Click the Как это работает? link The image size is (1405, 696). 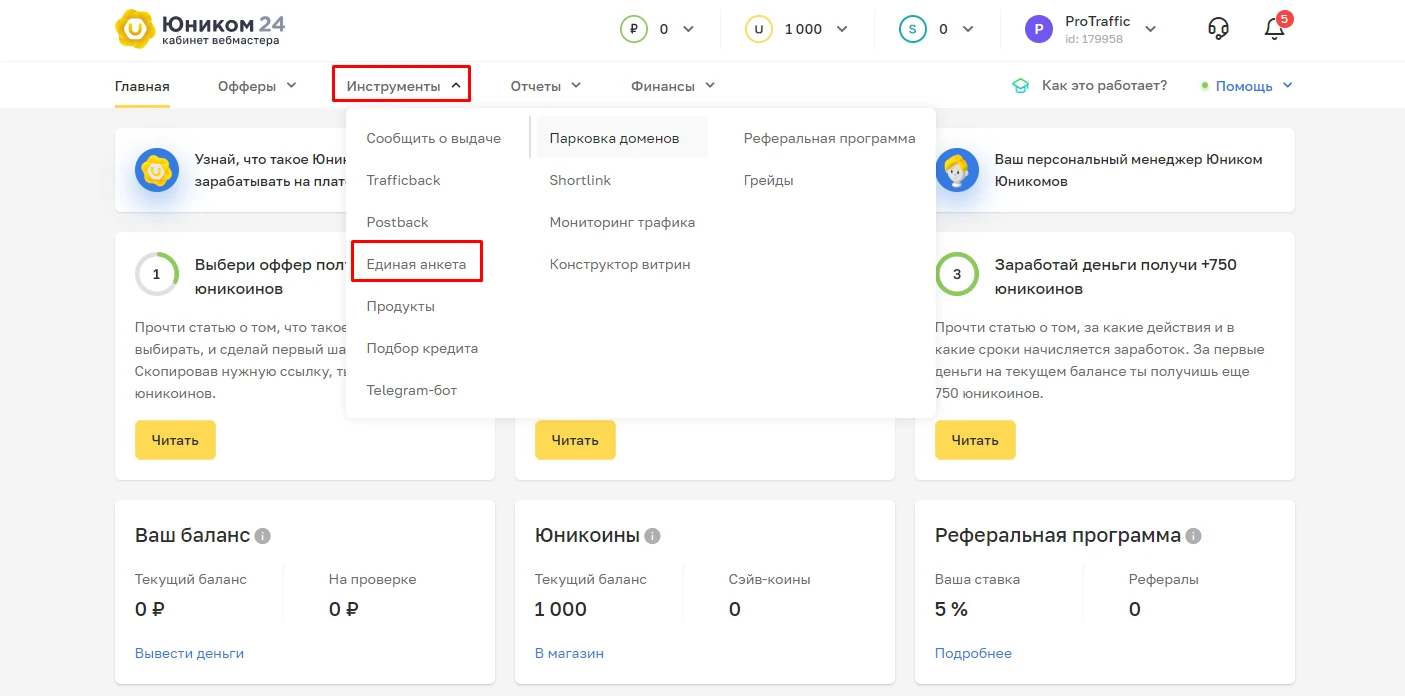pos(1104,86)
